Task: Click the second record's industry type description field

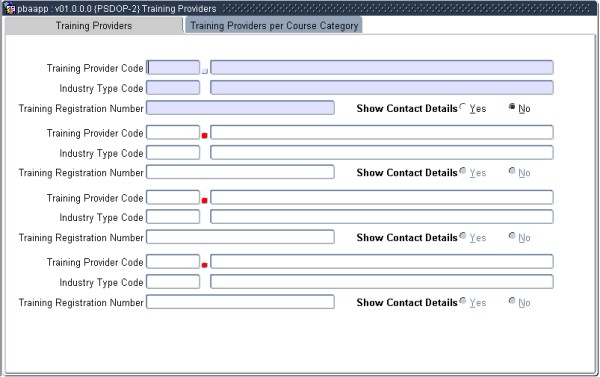Action: 382,153
